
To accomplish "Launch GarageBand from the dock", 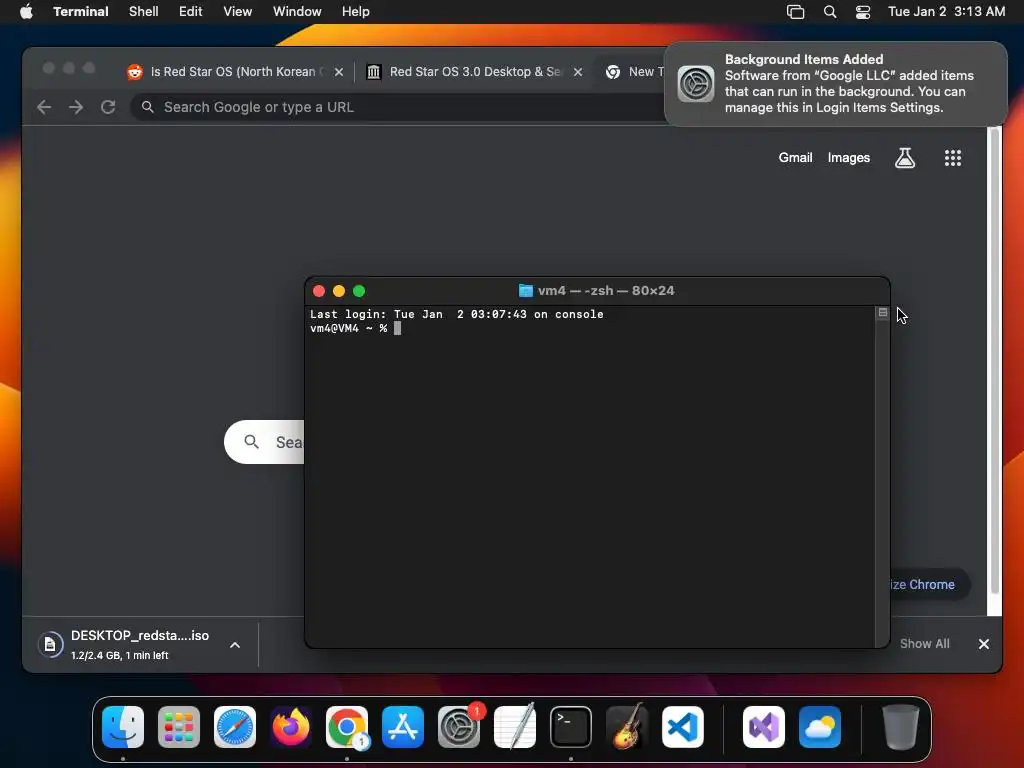I will (627, 727).
